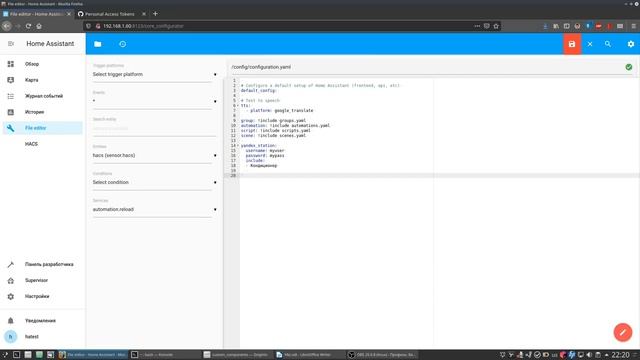Open the file history clock icon
Screen dimensions: 640x360
(x=122, y=44)
